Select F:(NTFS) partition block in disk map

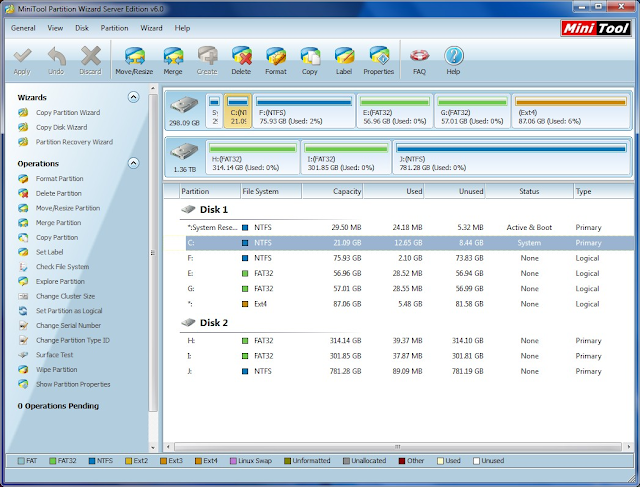tap(304, 111)
